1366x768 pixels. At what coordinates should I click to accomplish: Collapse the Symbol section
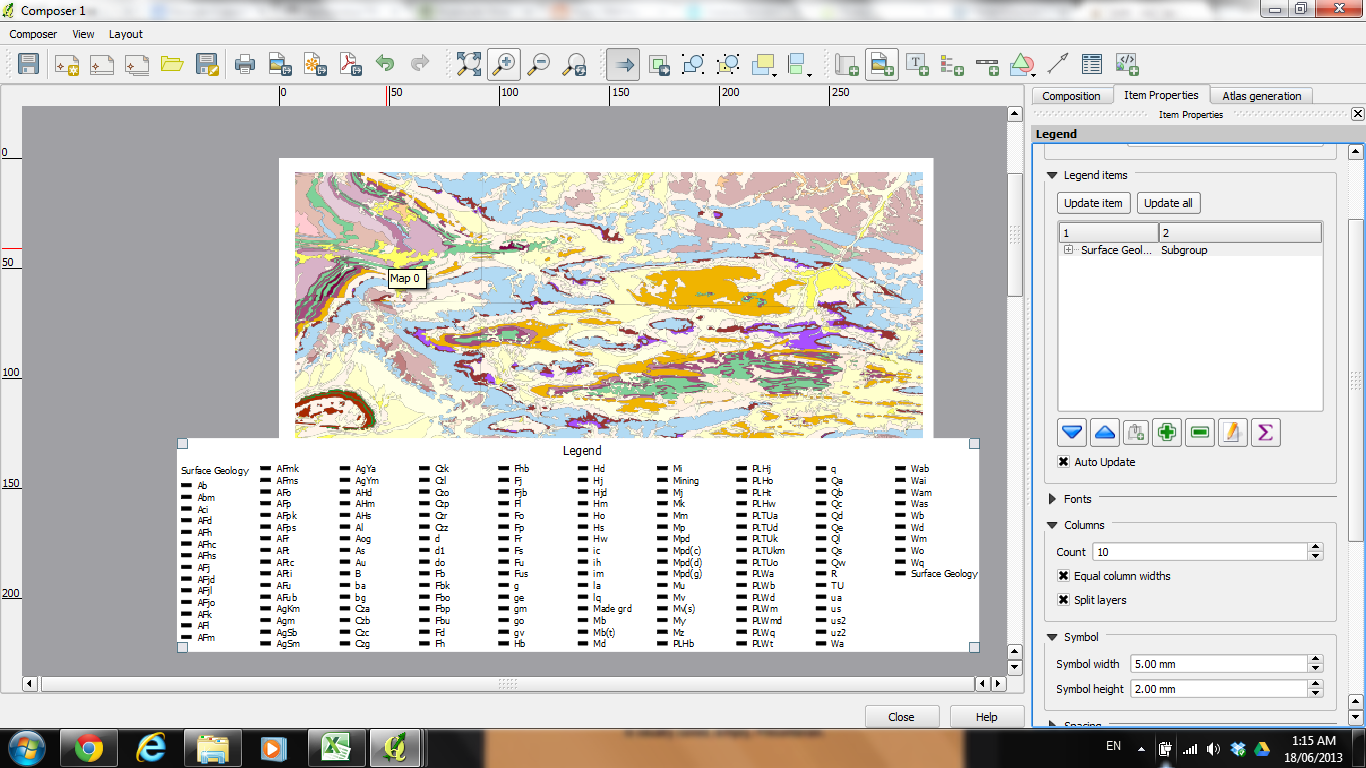click(x=1053, y=637)
